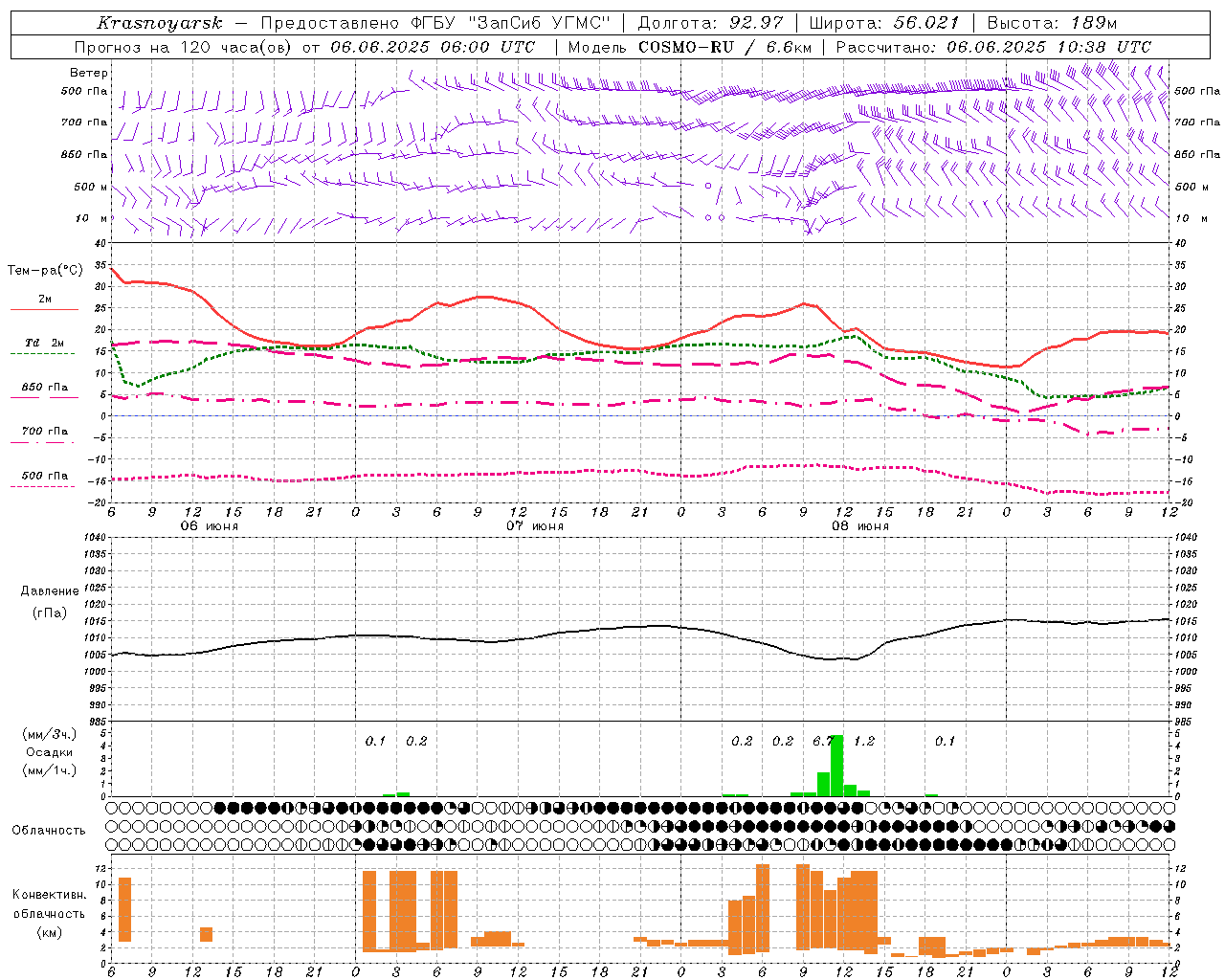This screenshot has height=980, width=1225.
Task: Click the '6.7' precipitation total value
Action: (823, 741)
